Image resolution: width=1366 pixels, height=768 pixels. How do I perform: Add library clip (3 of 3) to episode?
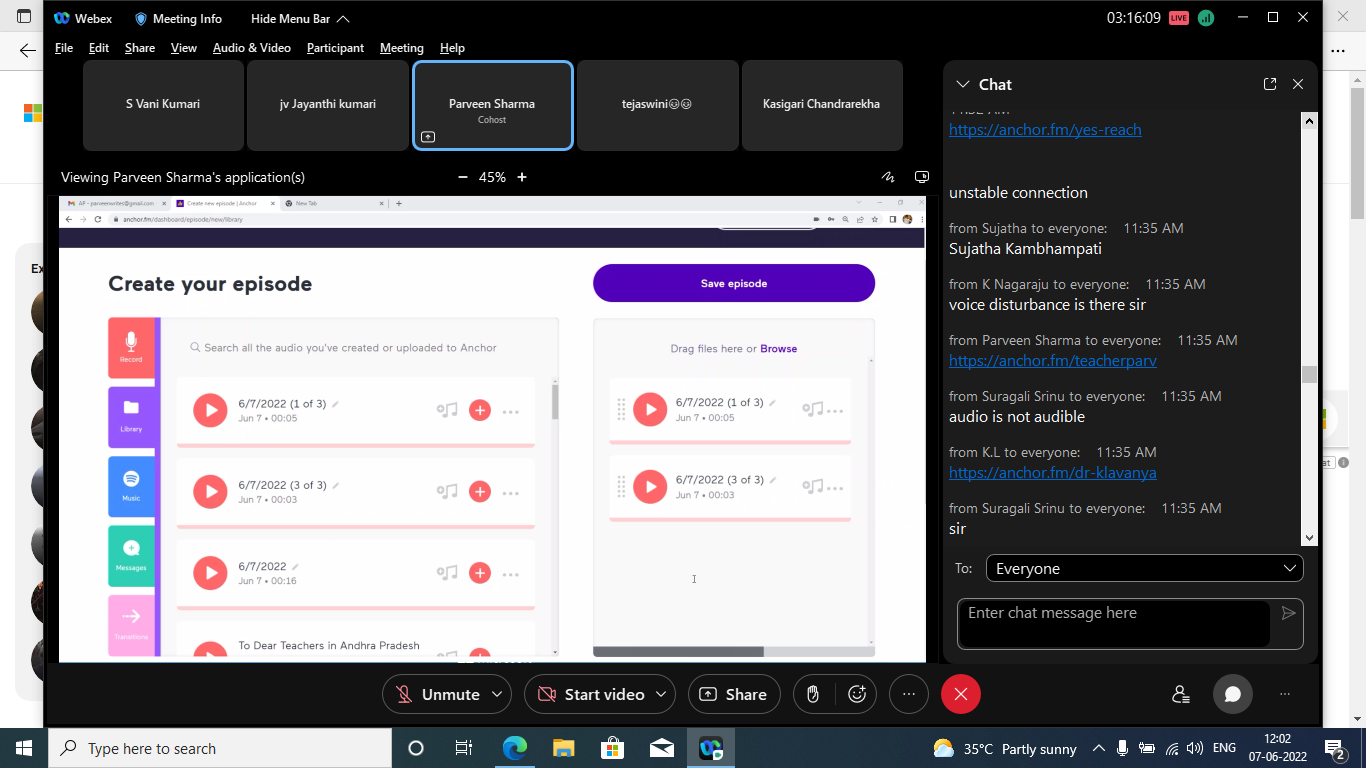(480, 492)
